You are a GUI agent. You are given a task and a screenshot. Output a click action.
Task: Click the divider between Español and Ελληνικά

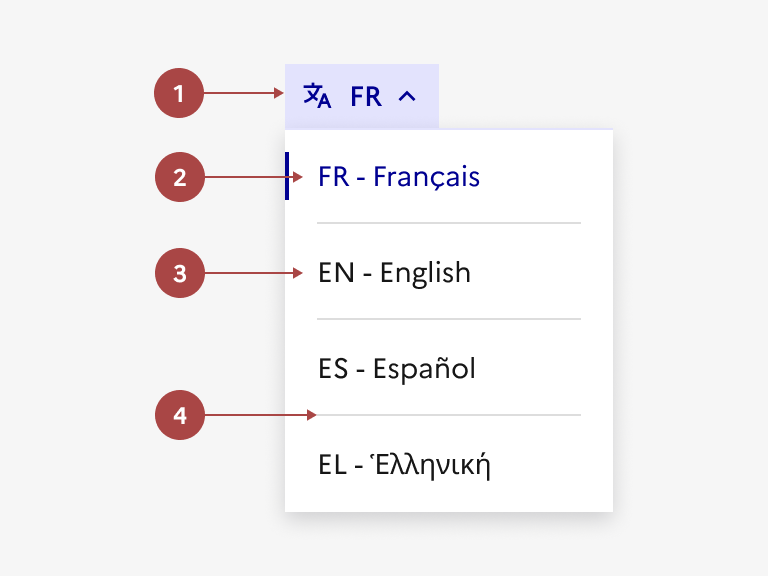(448, 414)
